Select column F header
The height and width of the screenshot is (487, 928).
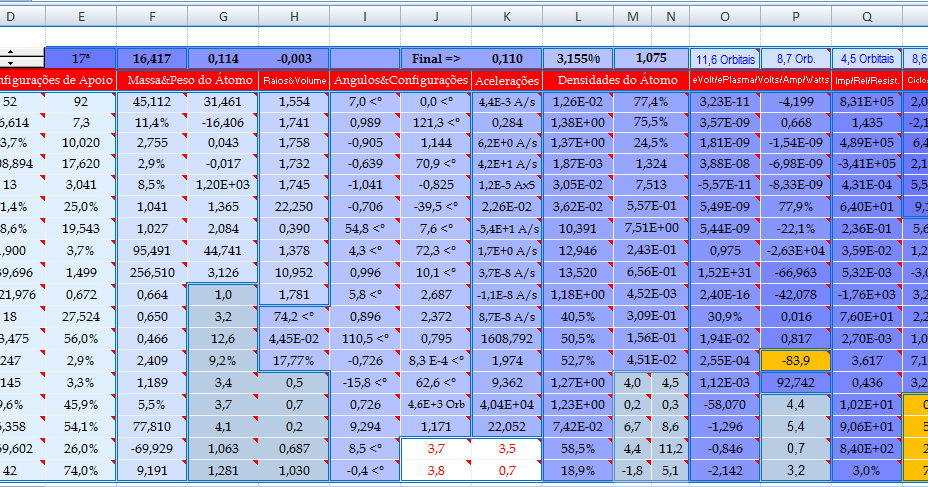click(x=151, y=16)
